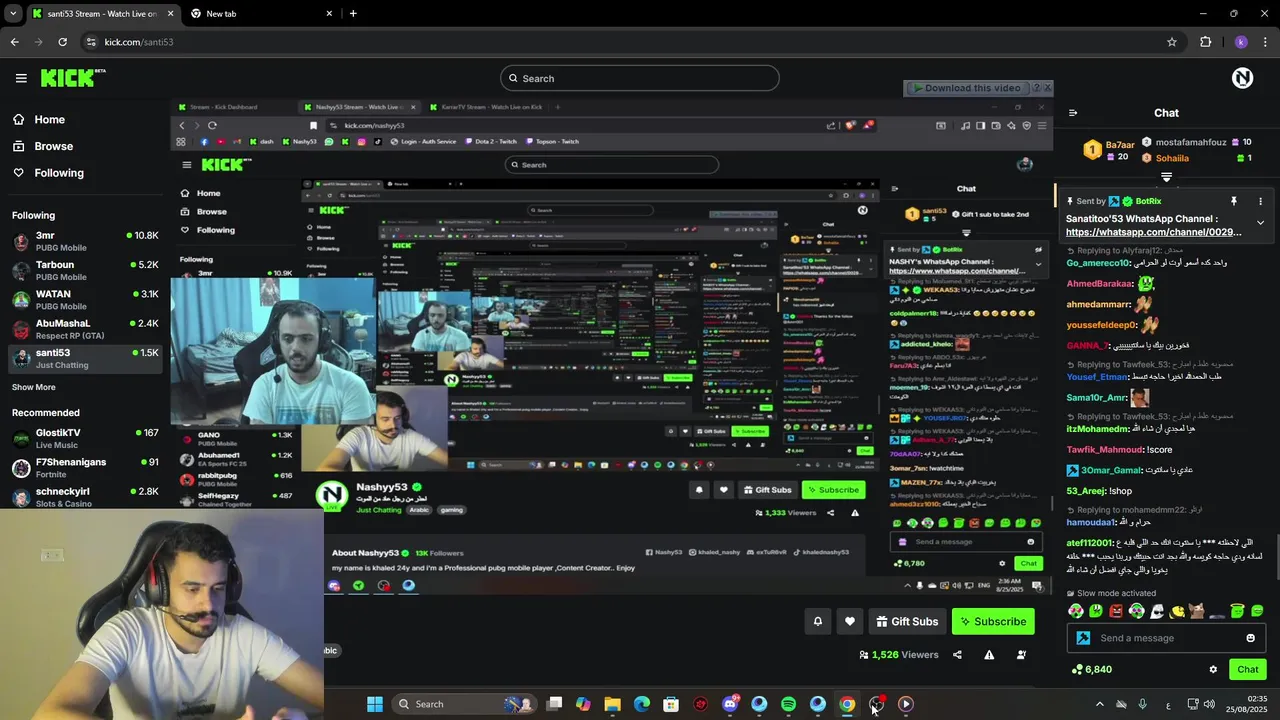Report the stream with warning icon
This screenshot has height=720, width=1280.
click(989, 655)
